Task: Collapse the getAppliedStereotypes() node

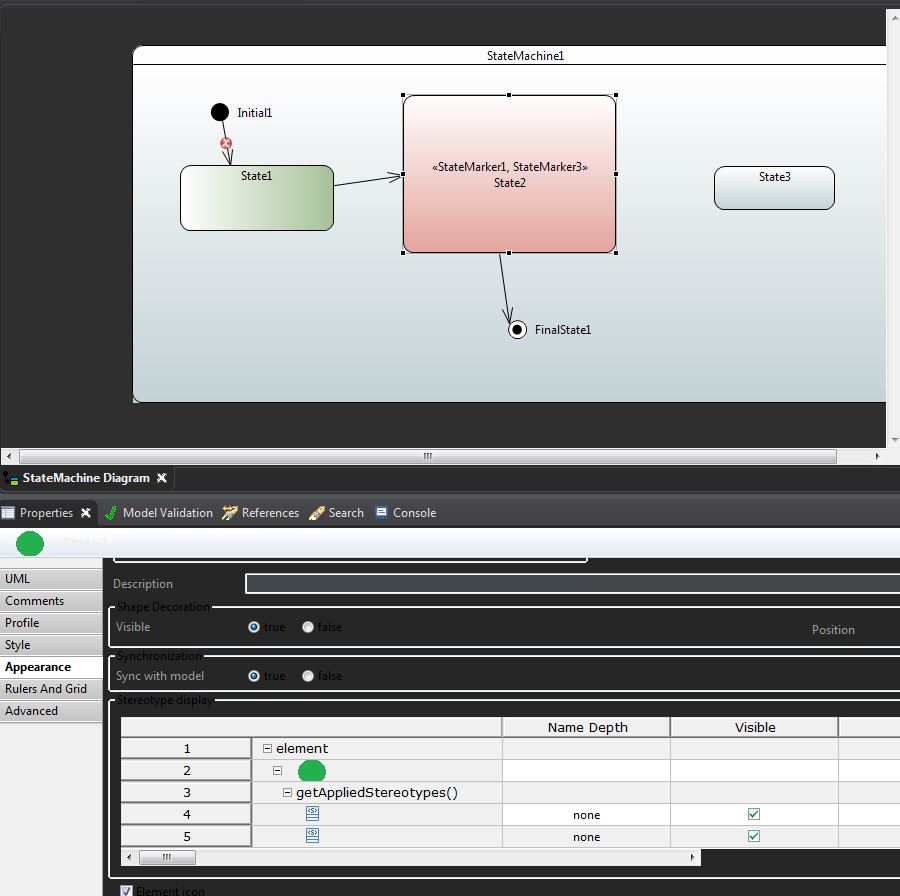Action: pyautogui.click(x=288, y=793)
